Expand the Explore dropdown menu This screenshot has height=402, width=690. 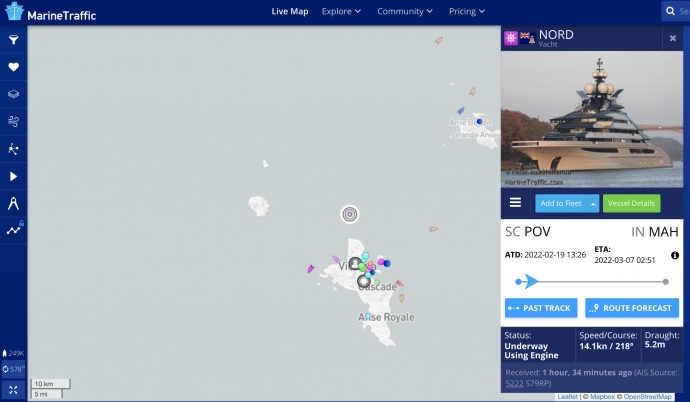point(342,12)
